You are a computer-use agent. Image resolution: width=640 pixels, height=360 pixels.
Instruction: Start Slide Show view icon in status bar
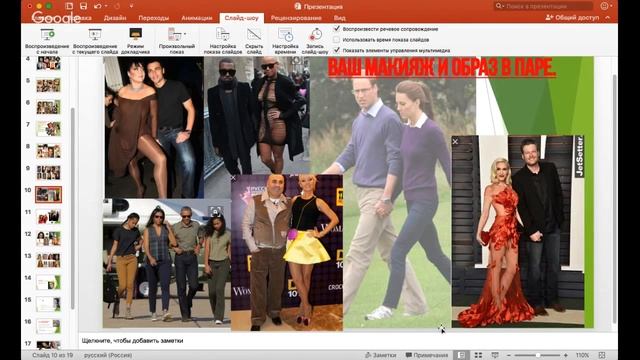[495, 355]
